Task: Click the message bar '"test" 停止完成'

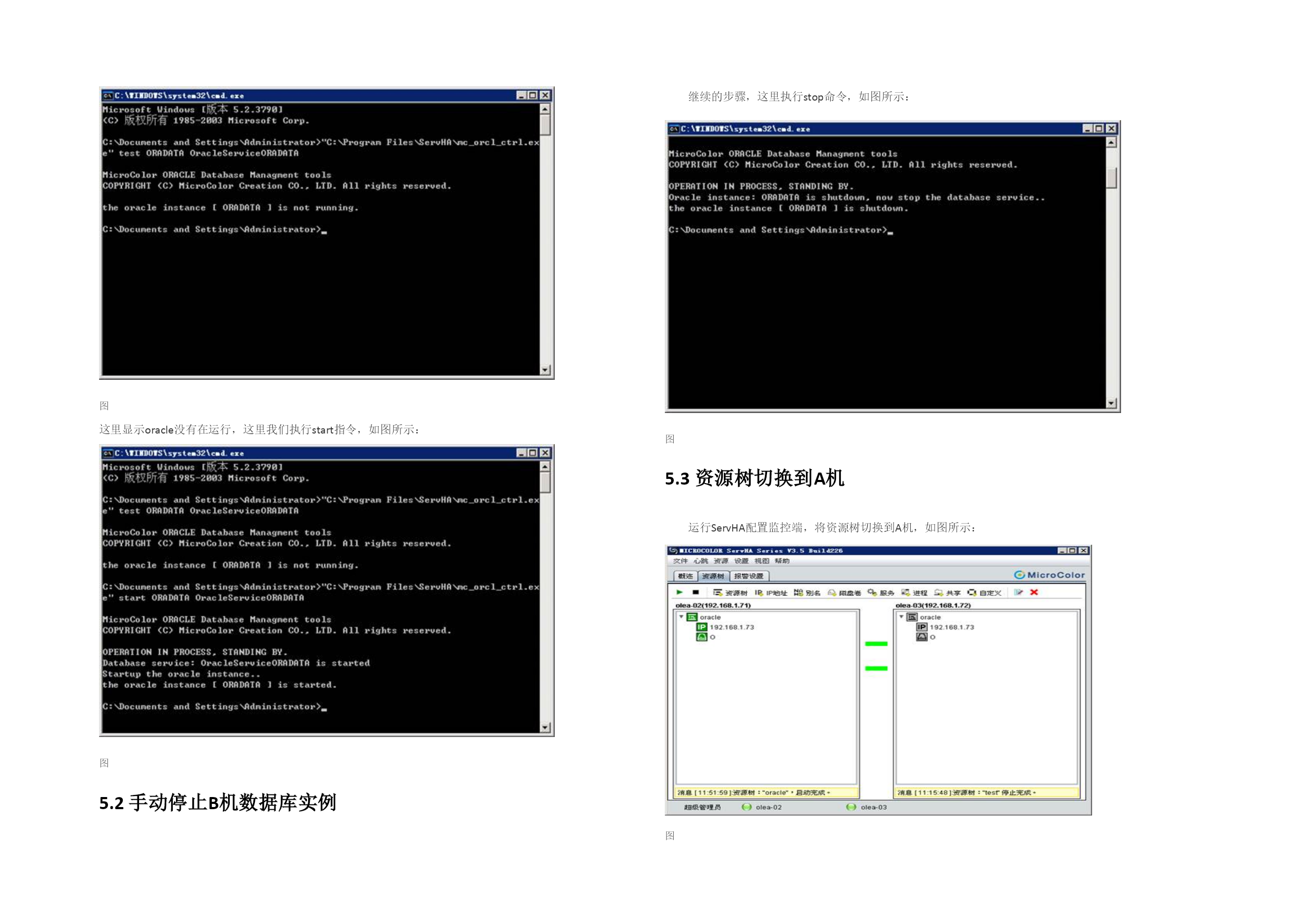Action: coord(987,792)
